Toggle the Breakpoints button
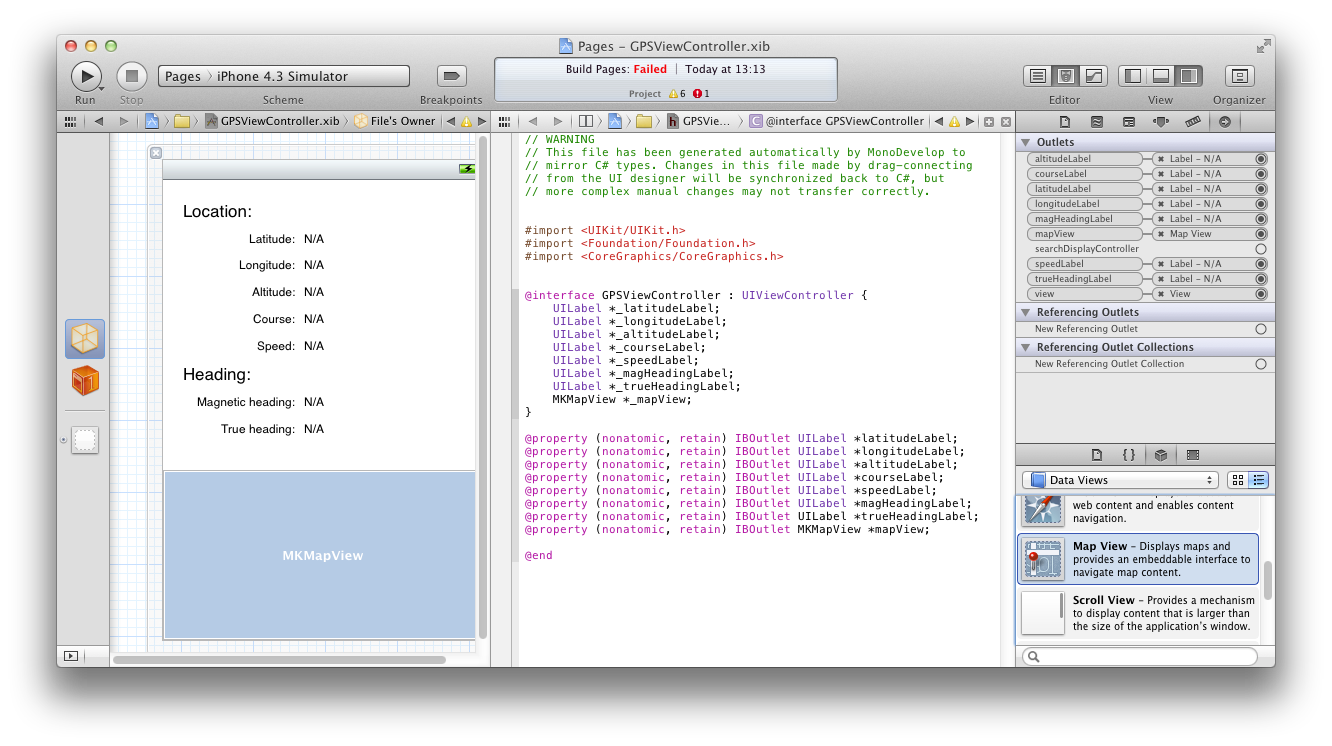 click(x=451, y=76)
